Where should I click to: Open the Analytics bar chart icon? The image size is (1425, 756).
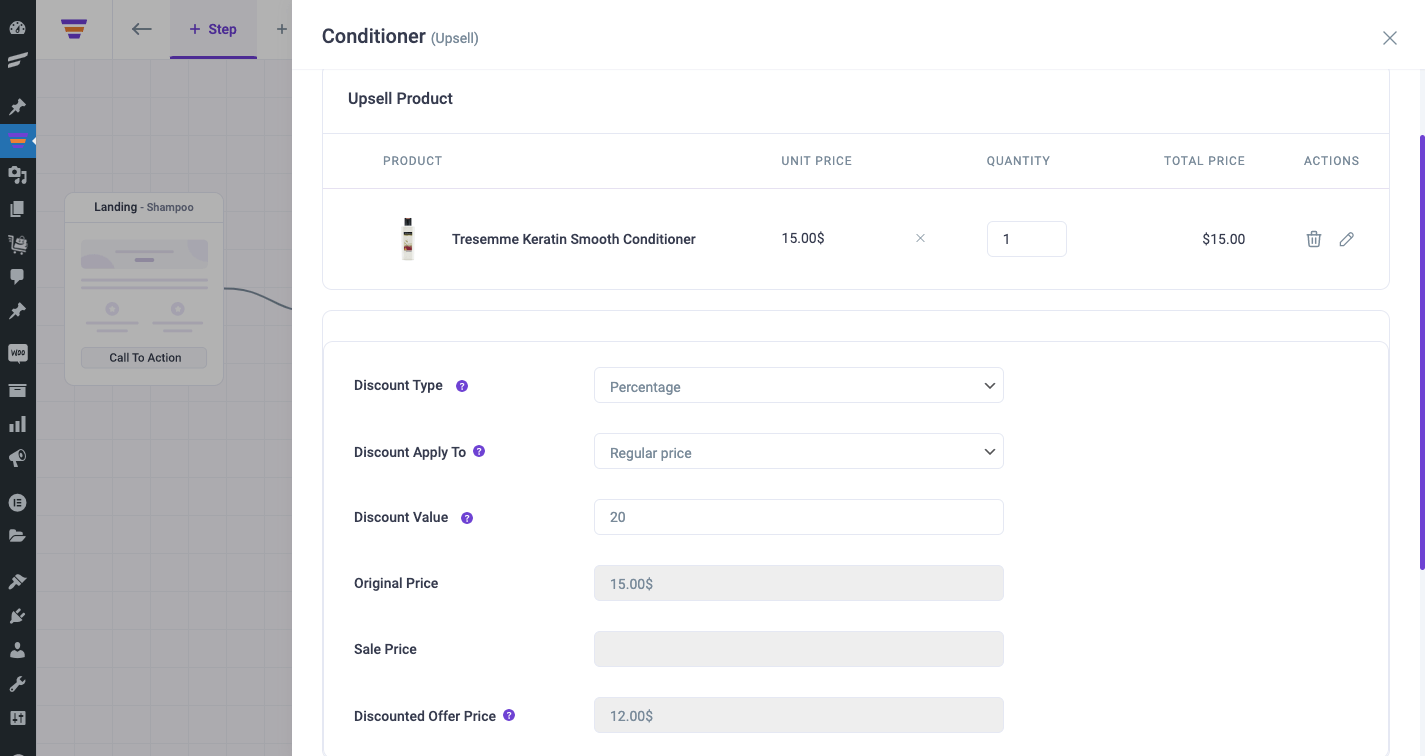17,424
